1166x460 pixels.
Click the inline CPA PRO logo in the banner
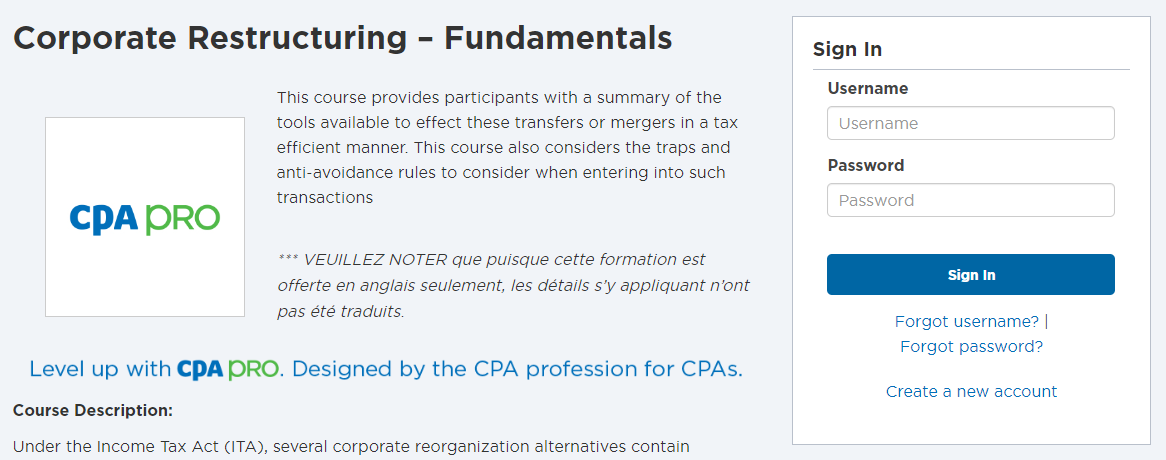[228, 369]
